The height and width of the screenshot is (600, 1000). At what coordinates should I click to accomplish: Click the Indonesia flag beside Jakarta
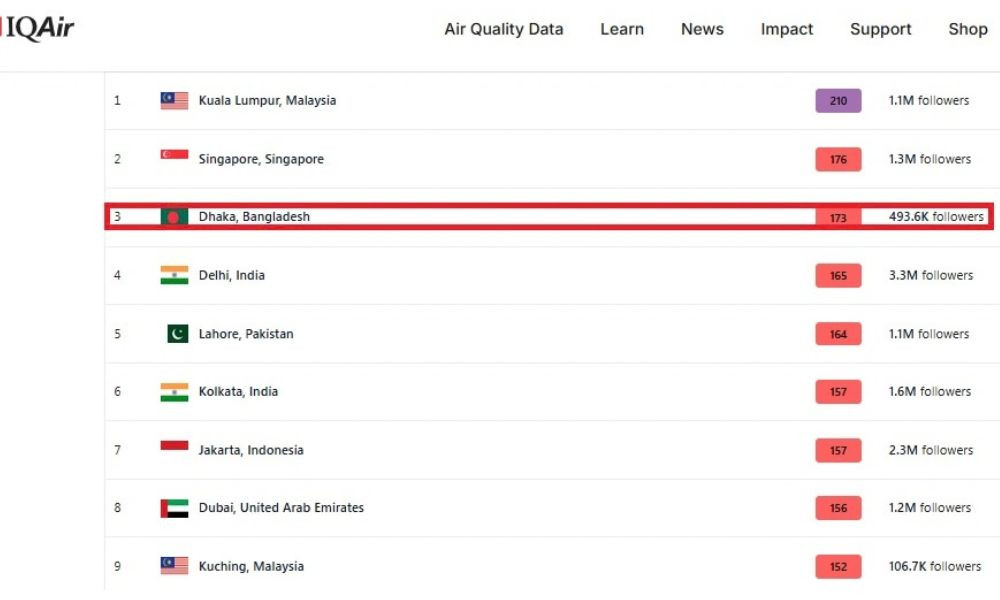pos(174,445)
